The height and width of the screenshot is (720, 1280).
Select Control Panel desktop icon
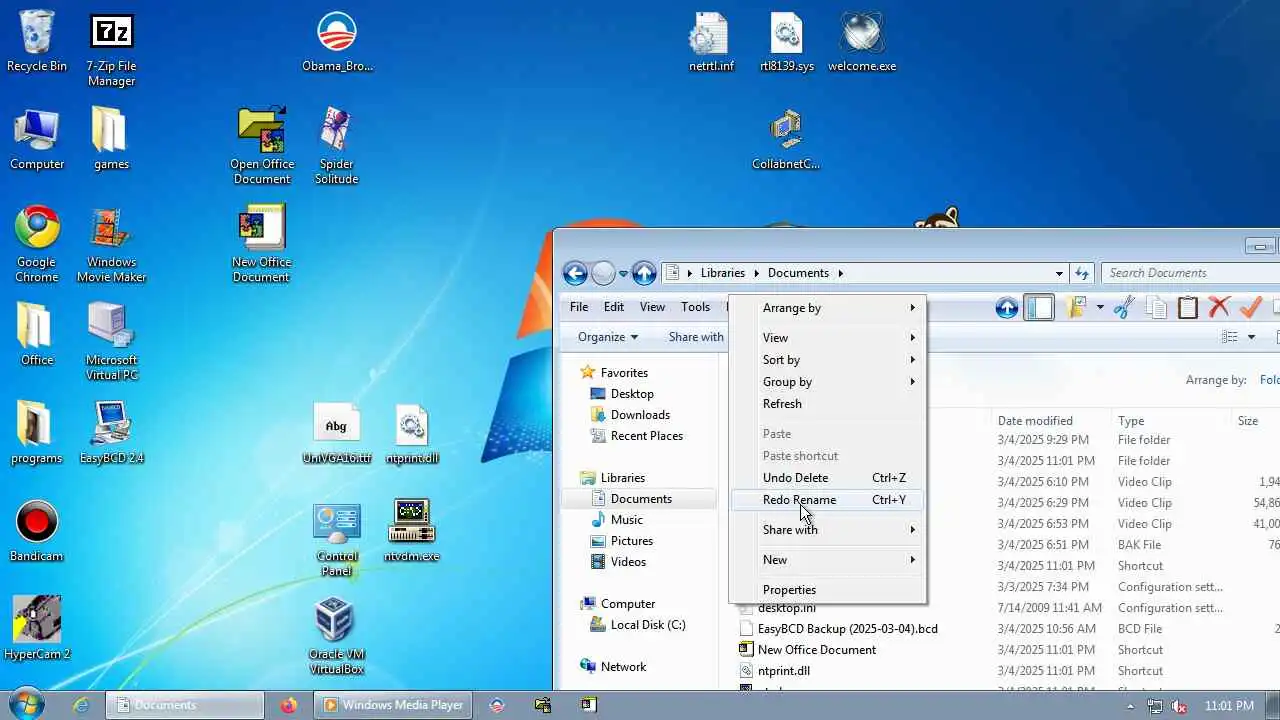tap(336, 539)
